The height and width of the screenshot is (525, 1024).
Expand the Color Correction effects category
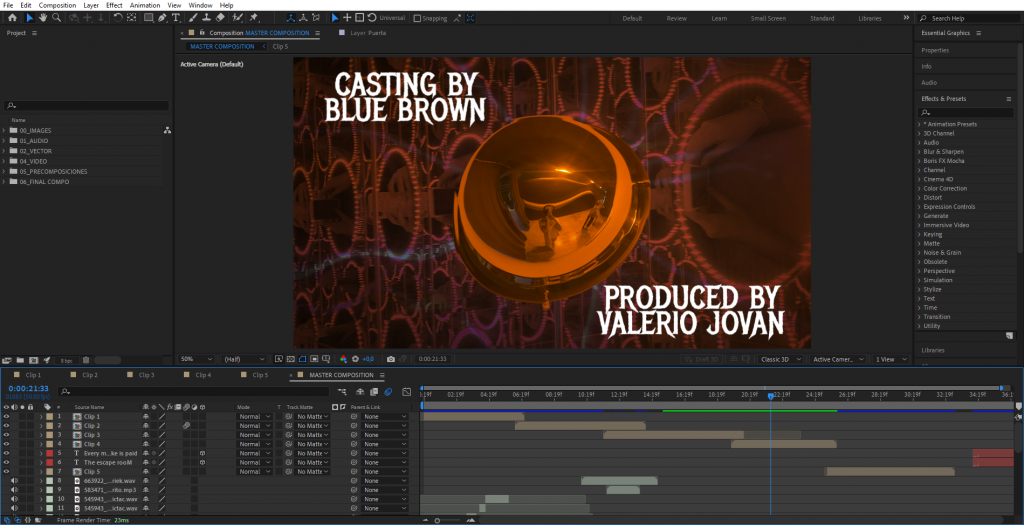[920, 188]
